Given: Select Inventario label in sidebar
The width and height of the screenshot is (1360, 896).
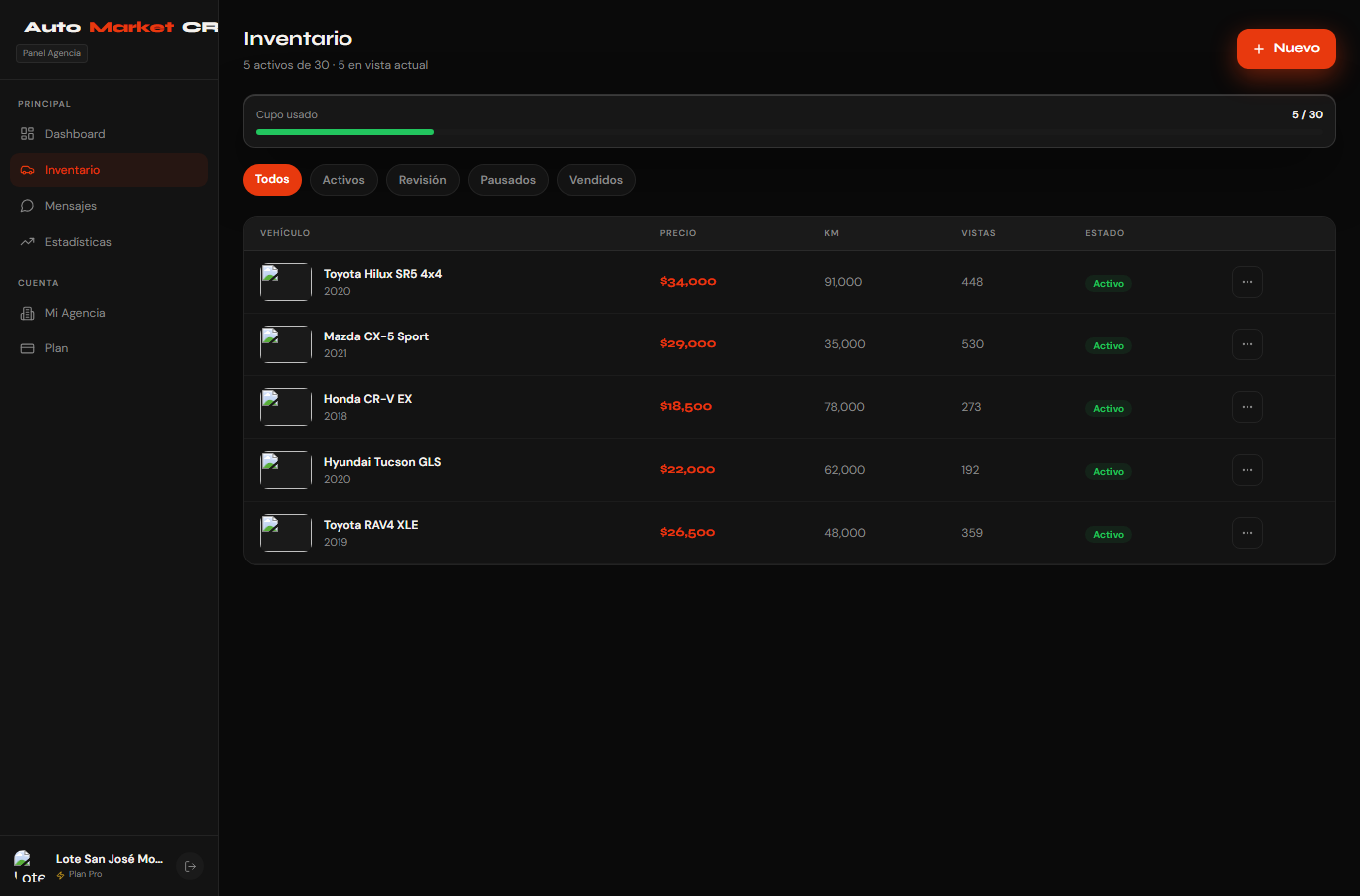Looking at the screenshot, I should pos(72,170).
